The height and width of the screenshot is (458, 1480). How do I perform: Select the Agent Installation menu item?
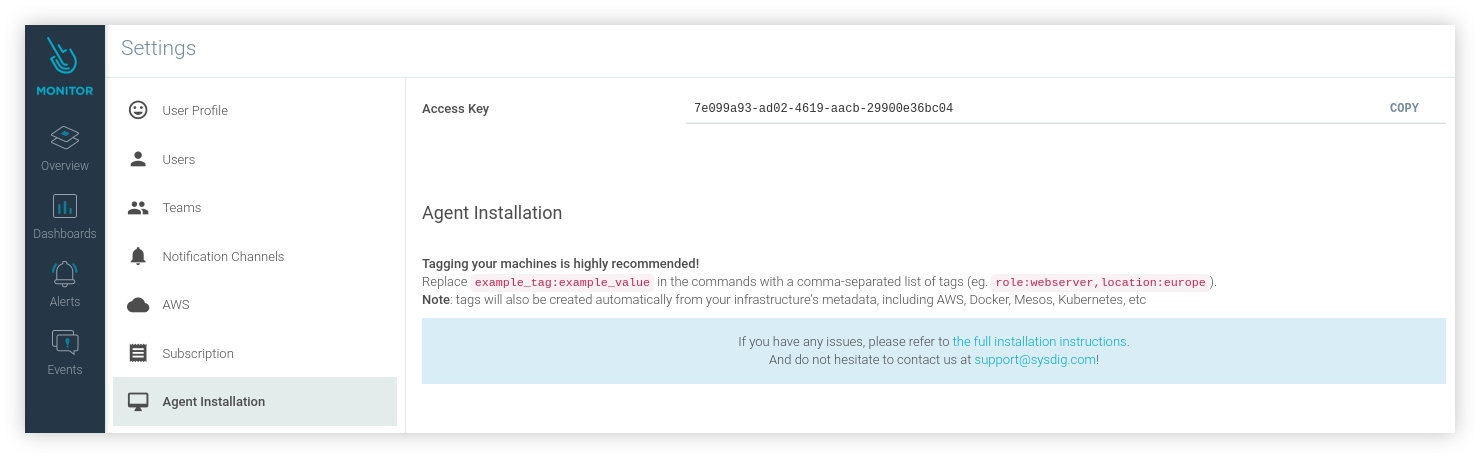click(x=214, y=402)
